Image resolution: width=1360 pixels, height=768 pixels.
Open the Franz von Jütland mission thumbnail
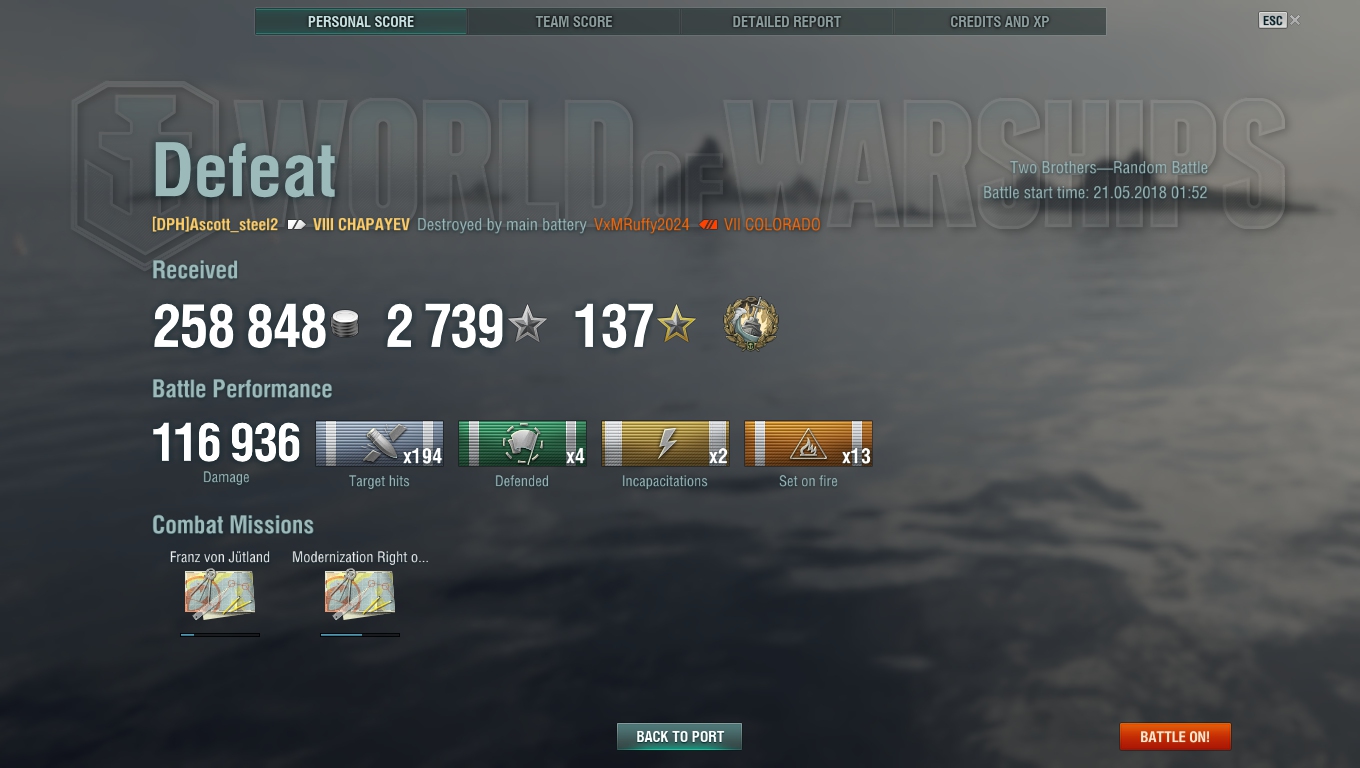click(x=220, y=595)
